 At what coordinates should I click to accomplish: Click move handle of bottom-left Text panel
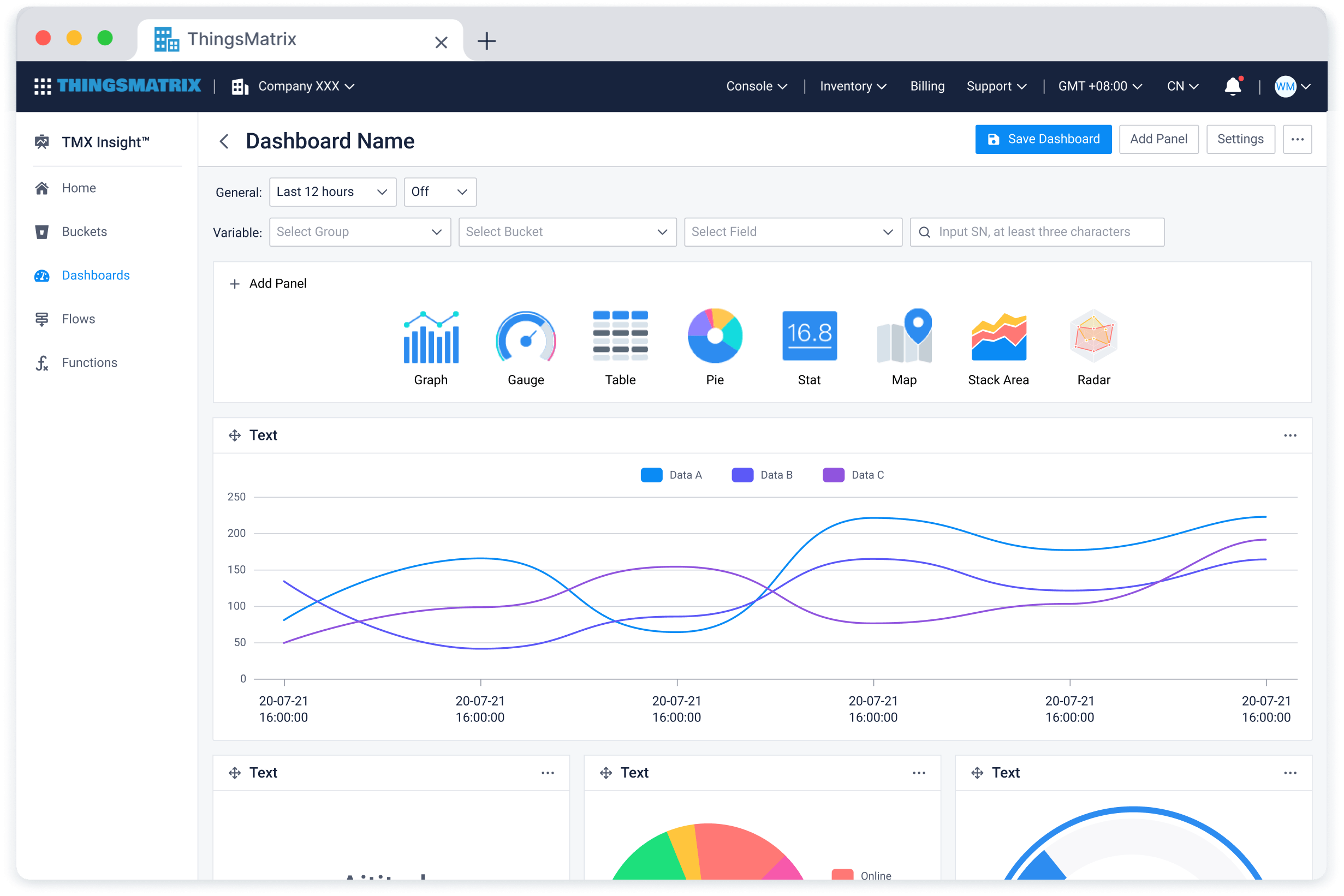click(x=235, y=773)
